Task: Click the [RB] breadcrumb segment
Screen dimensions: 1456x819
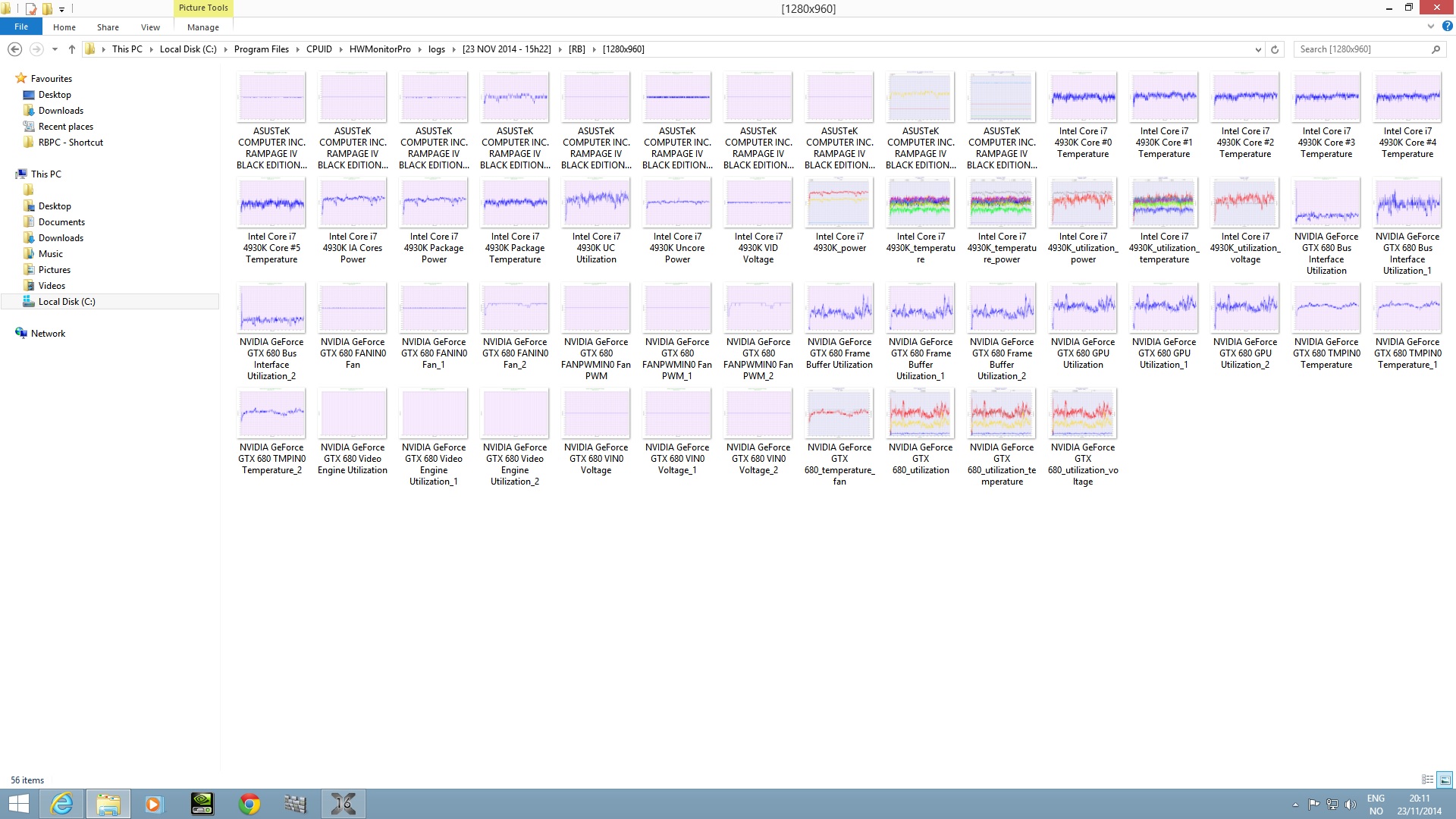Action: [577, 49]
